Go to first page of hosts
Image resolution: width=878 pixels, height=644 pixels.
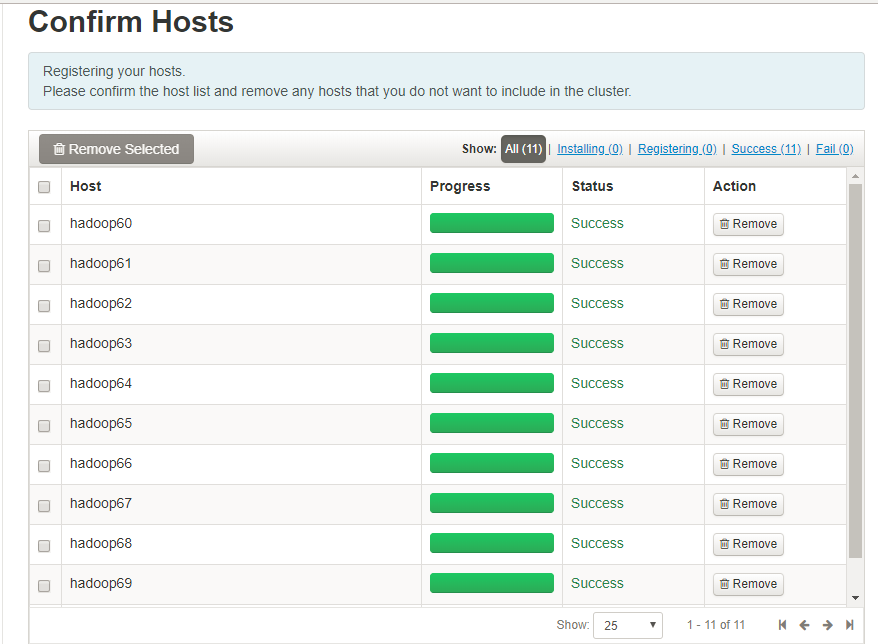(782, 625)
